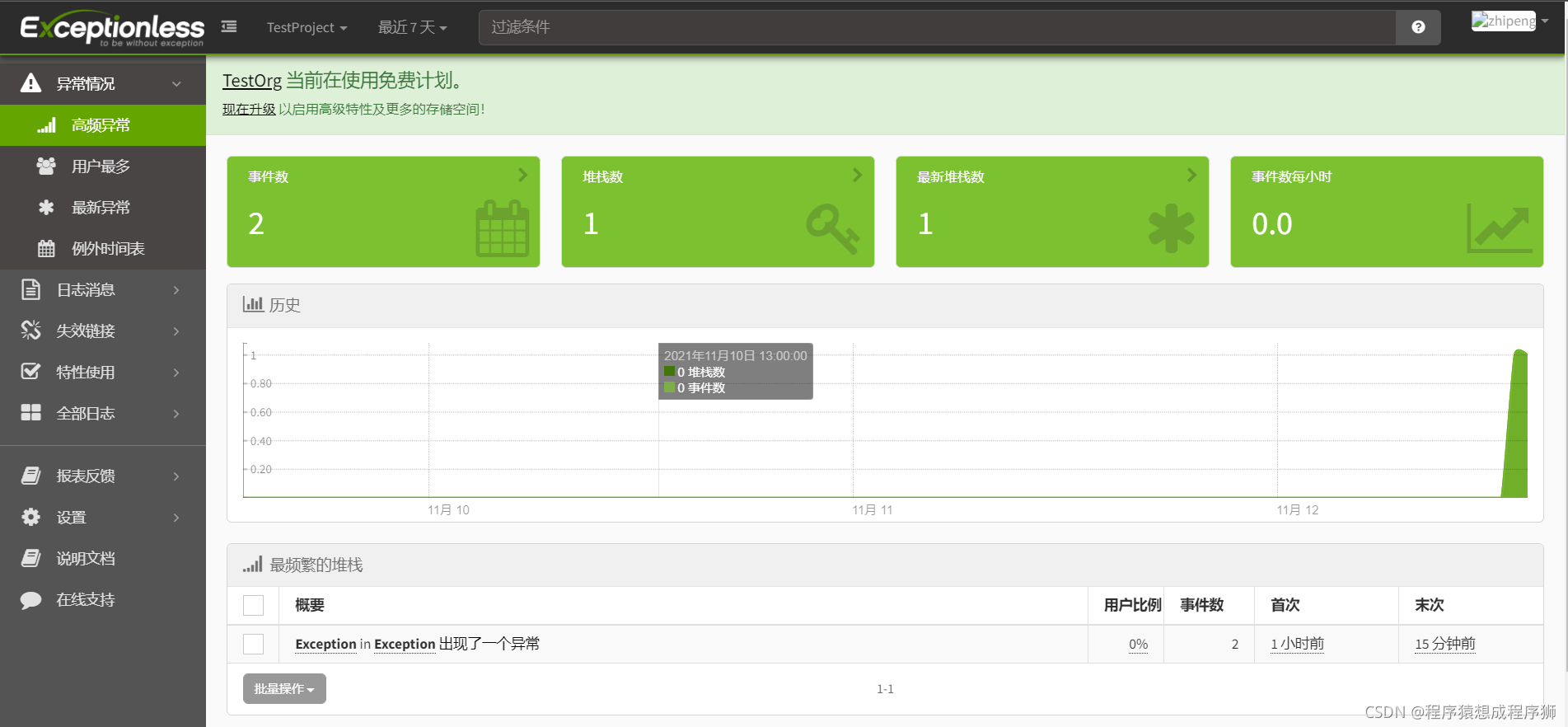The height and width of the screenshot is (727, 1568).
Task: Open 在线支持 in the sidebar
Action: click(103, 599)
